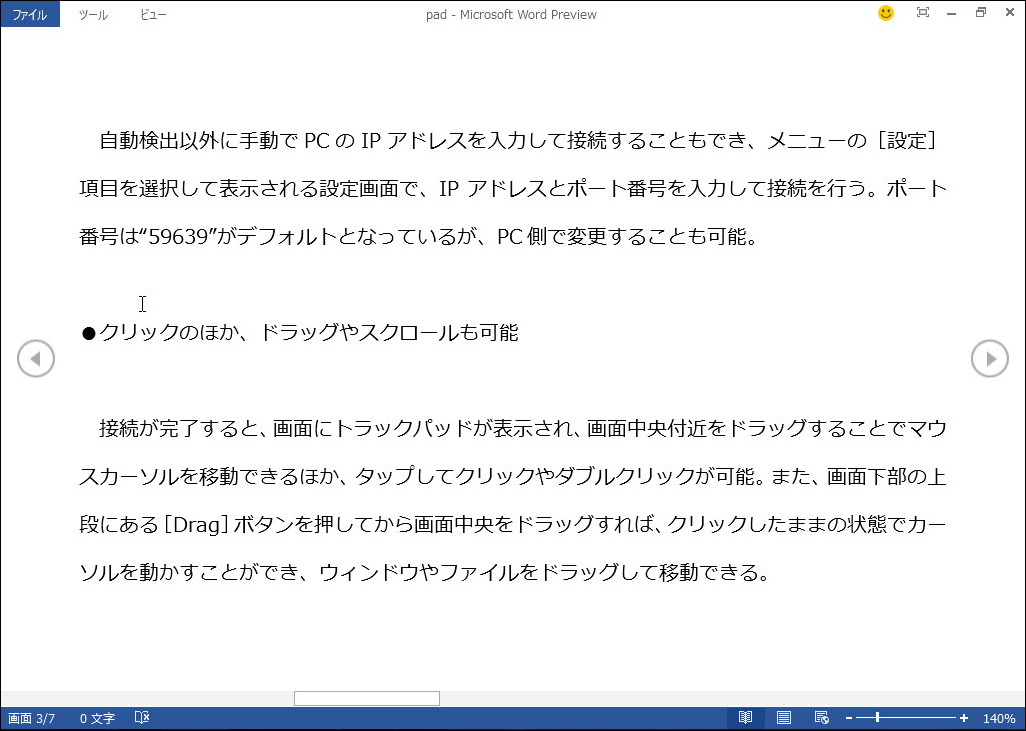Expand the ビュー dropdown menu
Image resolution: width=1026 pixels, height=731 pixels.
(x=152, y=15)
